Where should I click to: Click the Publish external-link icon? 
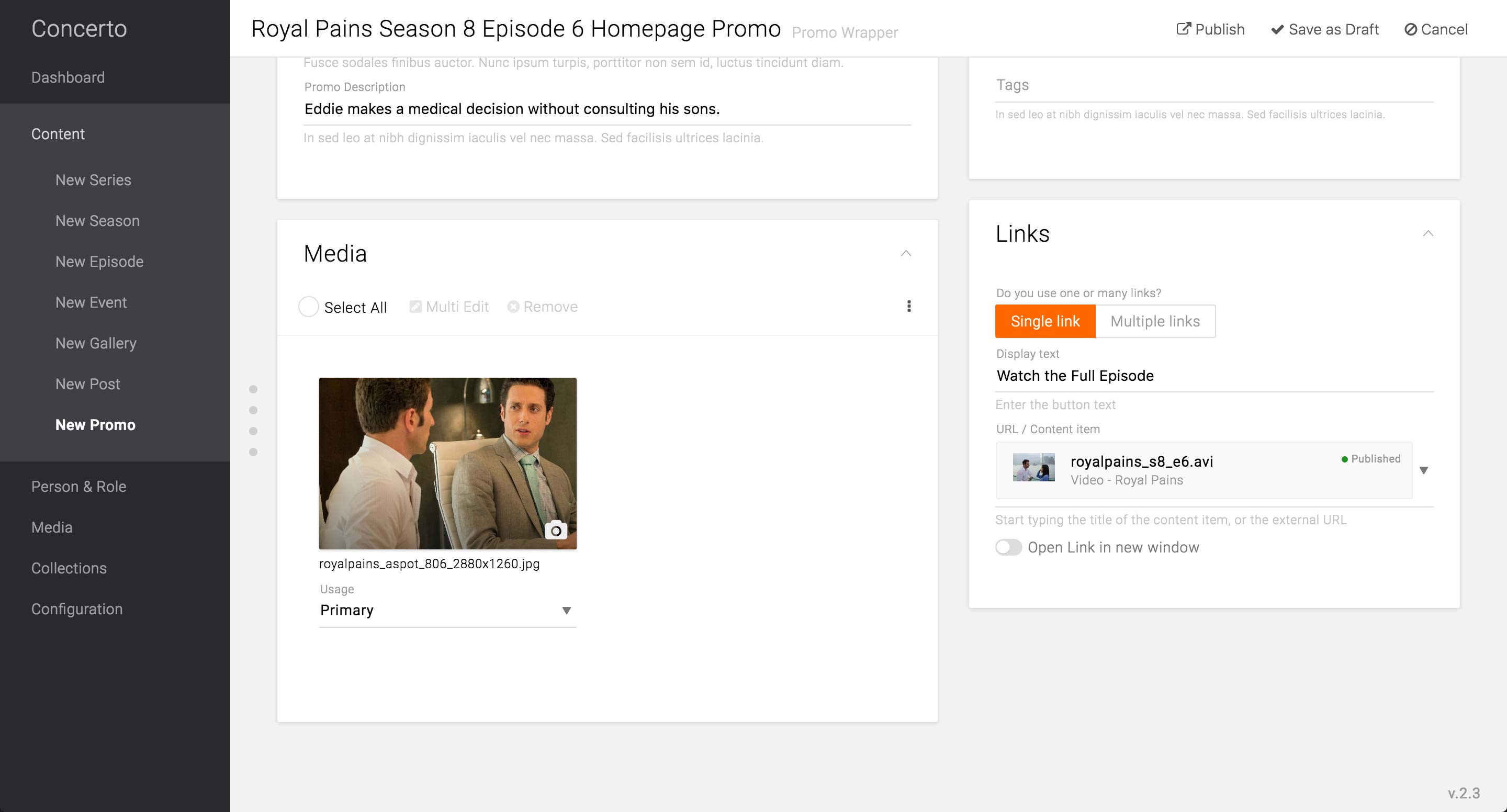[x=1183, y=29]
